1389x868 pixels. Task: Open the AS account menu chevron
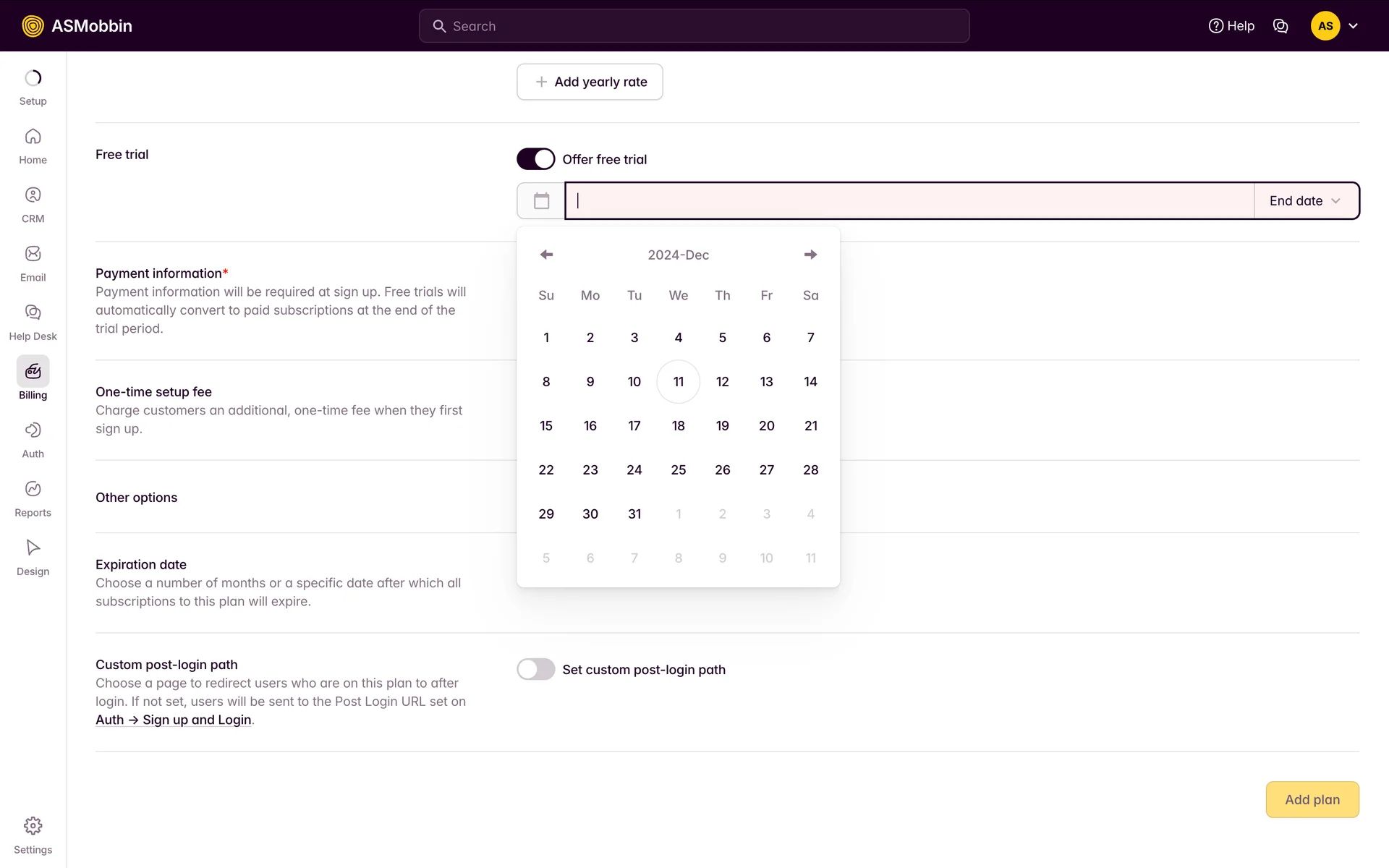coord(1353,26)
